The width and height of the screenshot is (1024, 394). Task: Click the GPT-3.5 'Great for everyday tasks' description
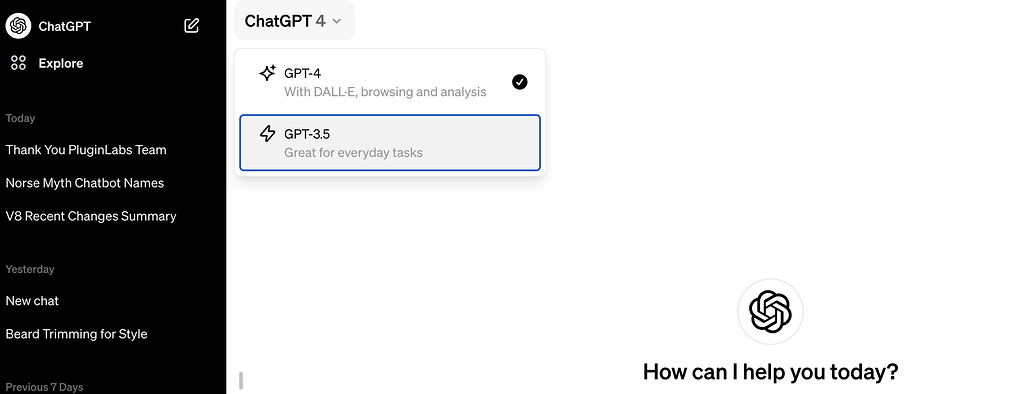[353, 153]
